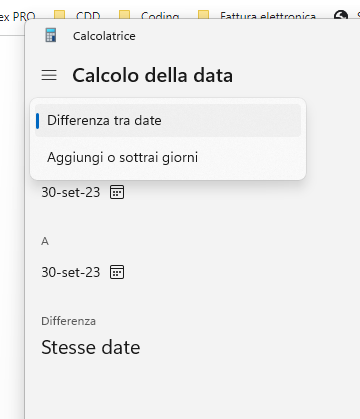Click the Calcolo della data heading
Screen dimensions: 360x419
[x=153, y=75]
